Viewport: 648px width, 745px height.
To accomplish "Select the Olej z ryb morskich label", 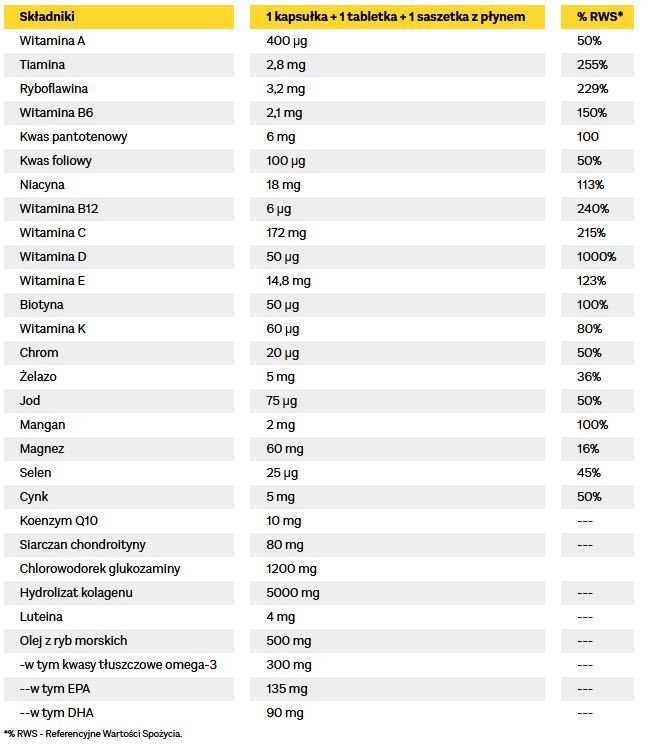I will [73, 641].
